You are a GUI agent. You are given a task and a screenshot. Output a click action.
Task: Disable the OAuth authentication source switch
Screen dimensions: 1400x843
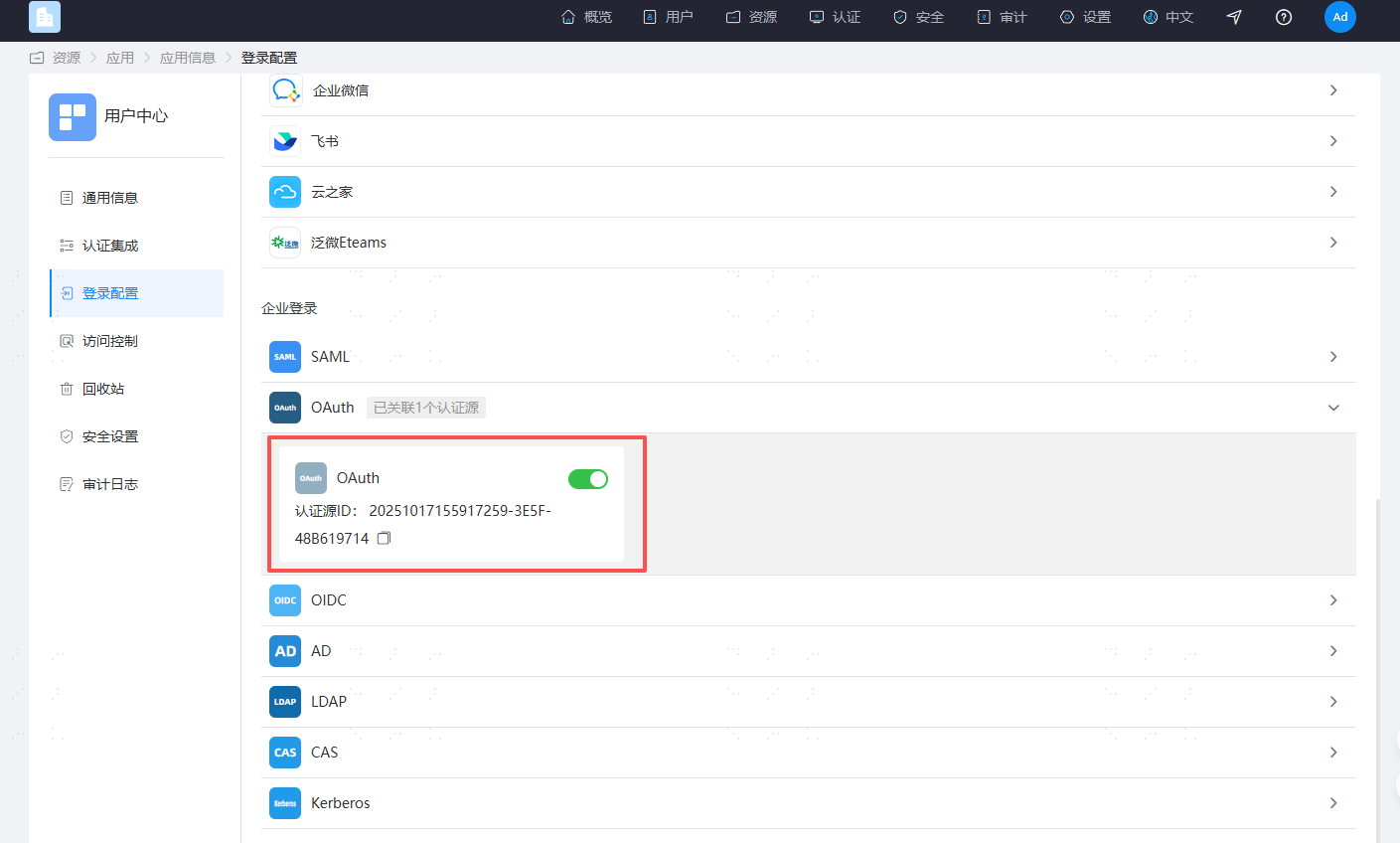[x=587, y=479]
